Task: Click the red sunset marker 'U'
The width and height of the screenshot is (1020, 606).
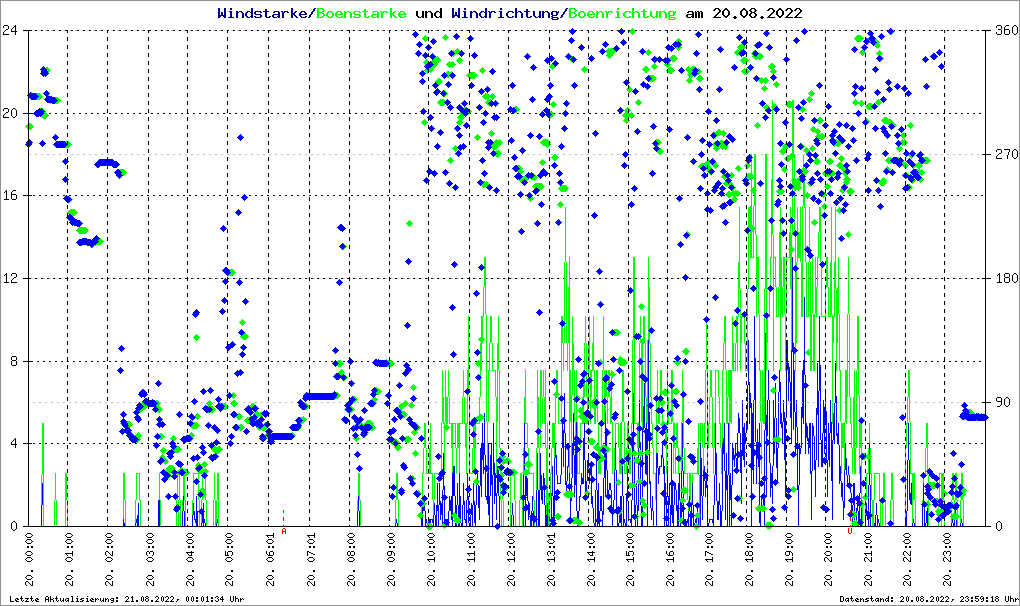Action: click(850, 531)
